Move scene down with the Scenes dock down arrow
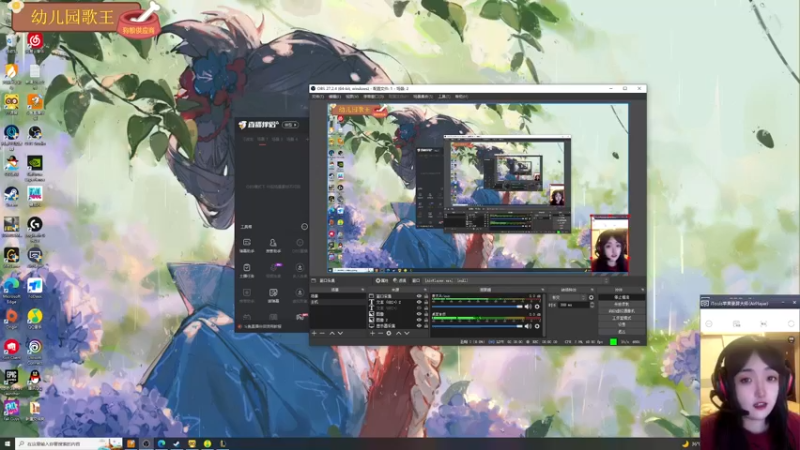The width and height of the screenshot is (800, 450). pos(340,333)
